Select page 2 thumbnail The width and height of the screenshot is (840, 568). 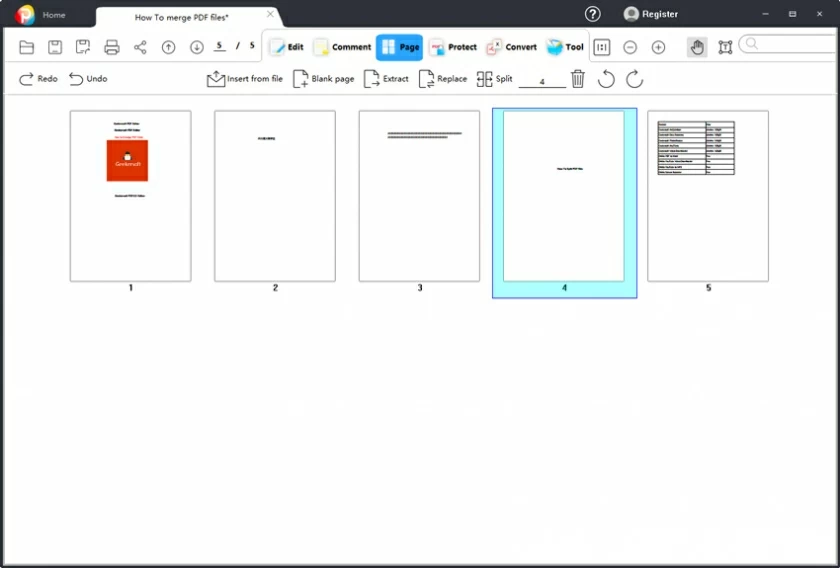point(275,196)
